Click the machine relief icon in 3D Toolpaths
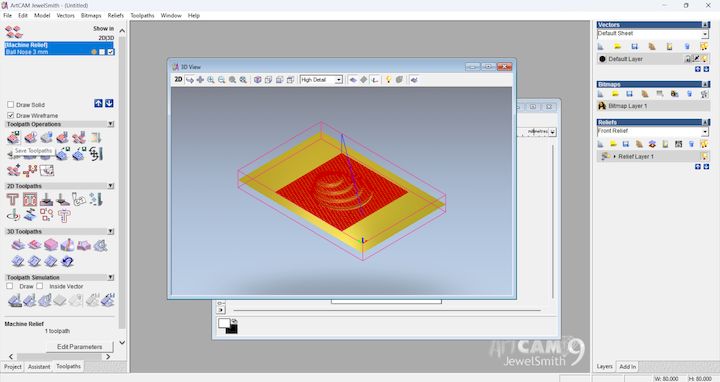720x382 pixels. pos(17,245)
